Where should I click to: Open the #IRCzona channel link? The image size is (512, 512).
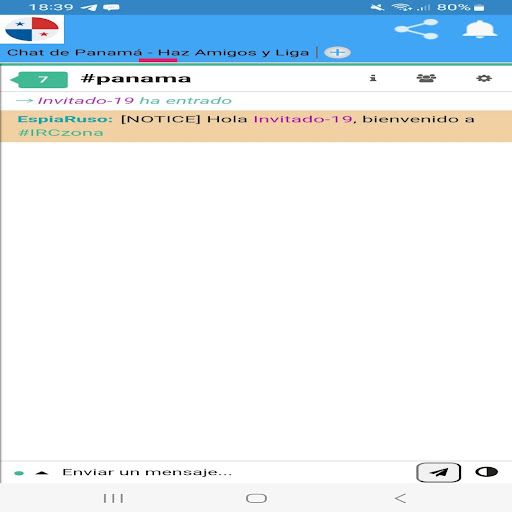(x=60, y=133)
